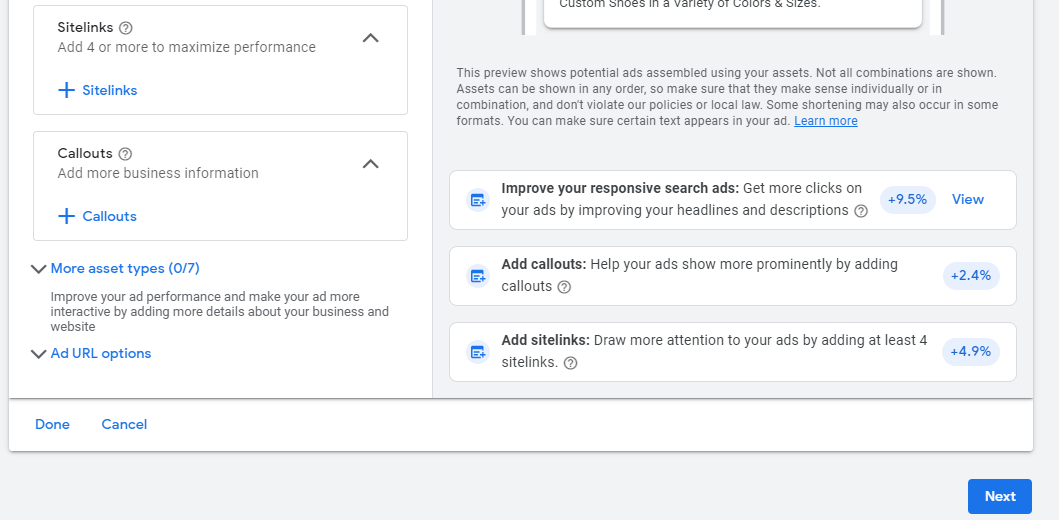
Task: Open help icon in Add callouts card
Action: [564, 287]
